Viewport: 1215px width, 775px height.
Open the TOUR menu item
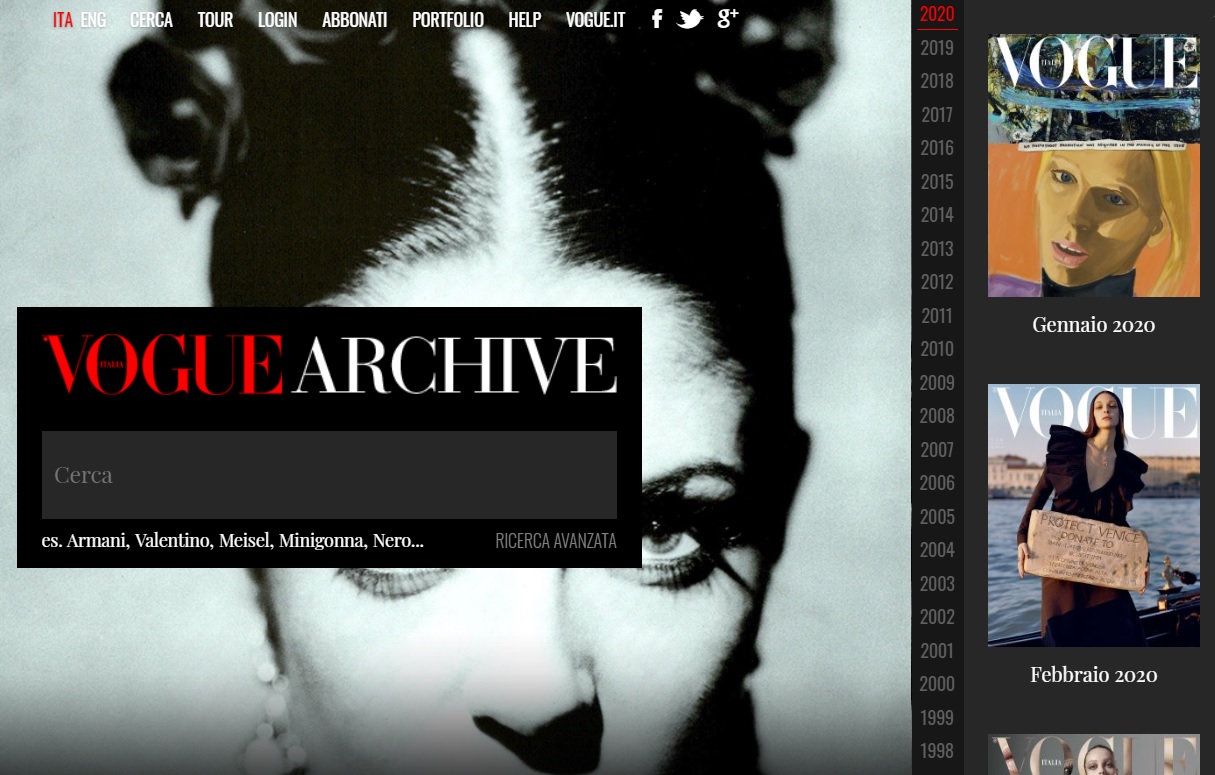[215, 20]
